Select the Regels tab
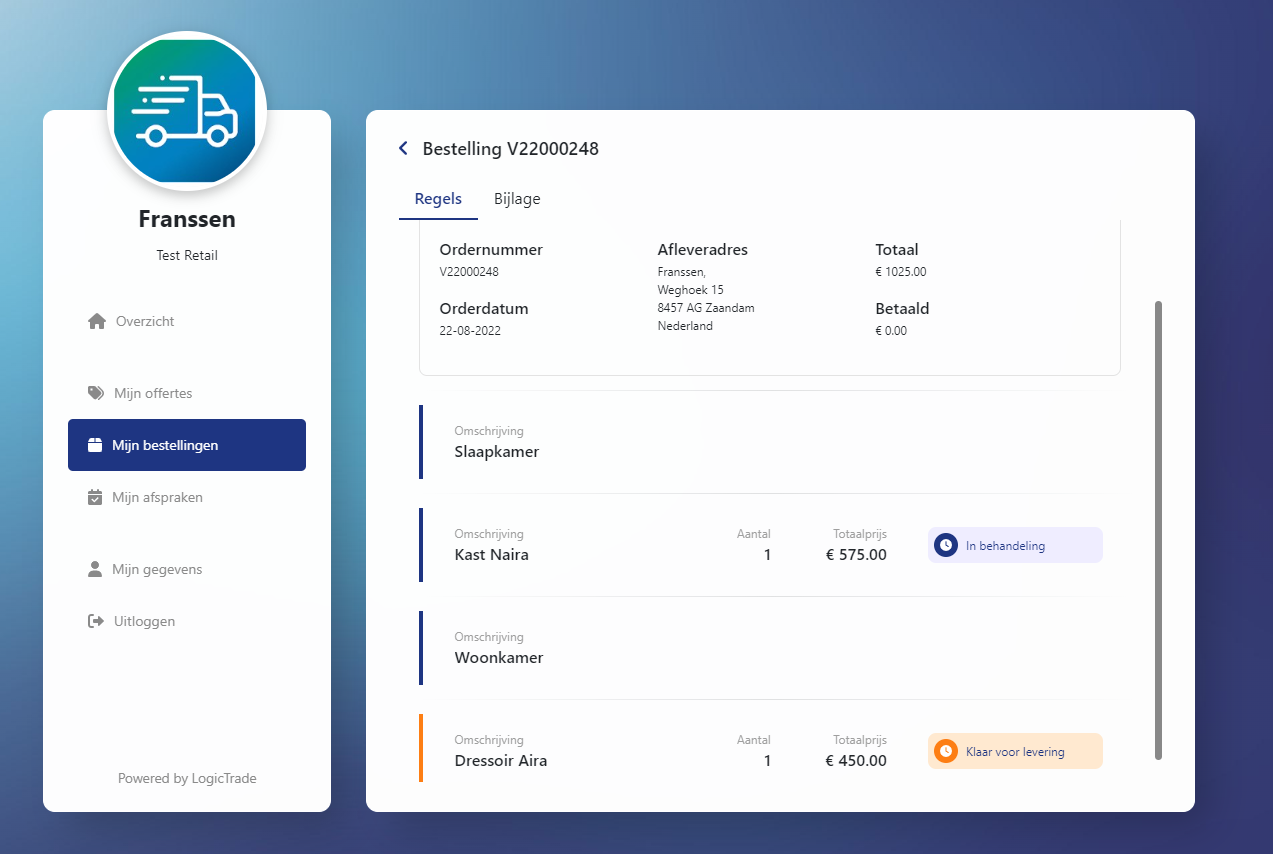The image size is (1273, 854). click(x=438, y=199)
